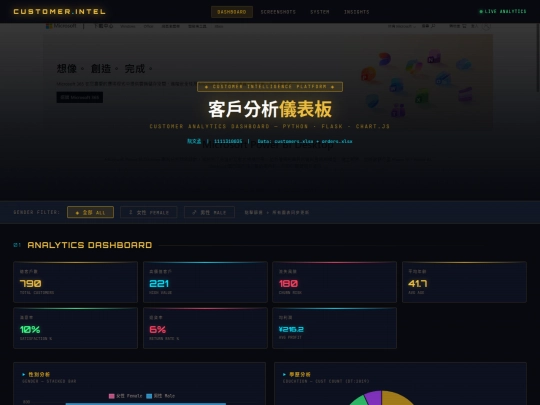Click the Education Cust Count chart title
The width and height of the screenshot is (540, 405).
coord(300,374)
